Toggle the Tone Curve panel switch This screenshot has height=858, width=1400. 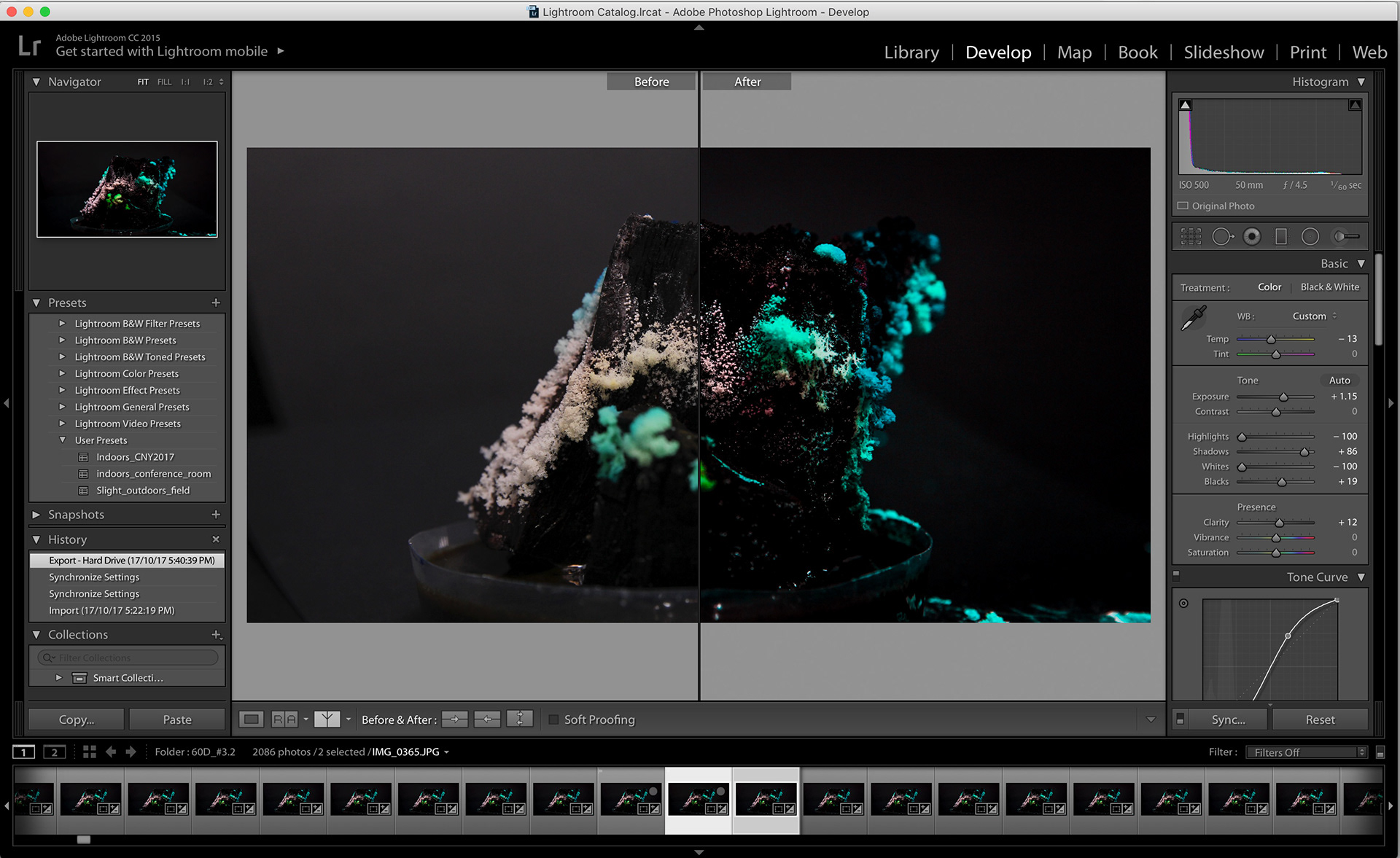tap(1176, 576)
